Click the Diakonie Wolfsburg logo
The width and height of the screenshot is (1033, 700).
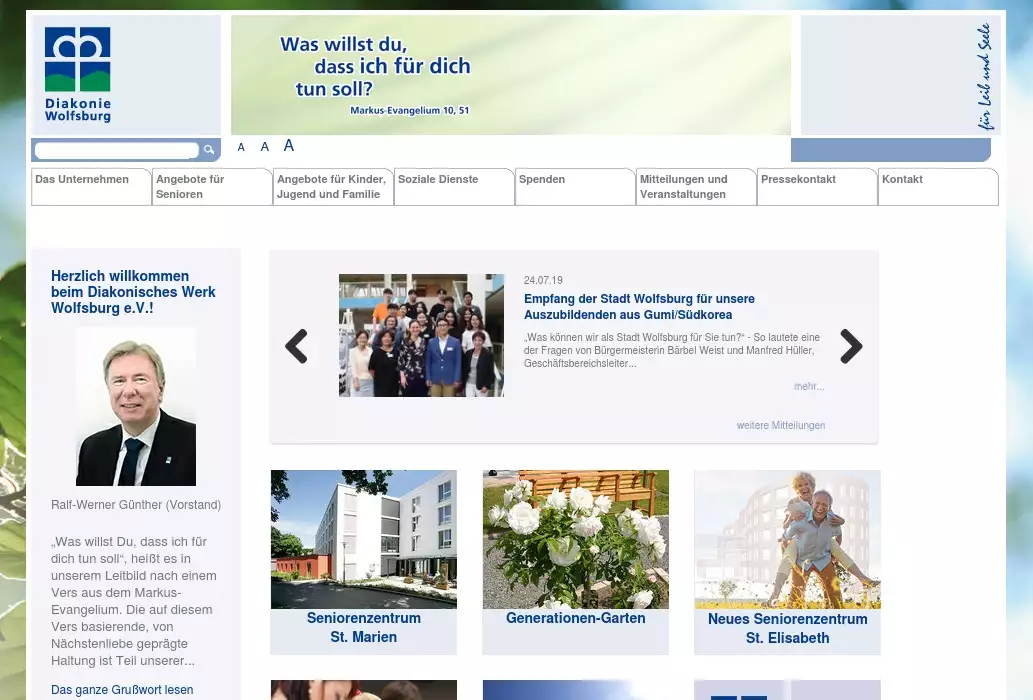click(x=78, y=75)
